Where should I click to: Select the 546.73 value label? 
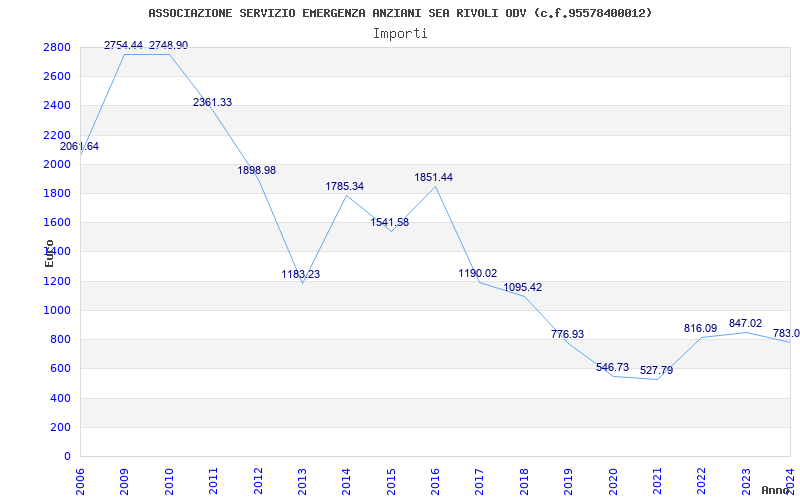pos(612,367)
